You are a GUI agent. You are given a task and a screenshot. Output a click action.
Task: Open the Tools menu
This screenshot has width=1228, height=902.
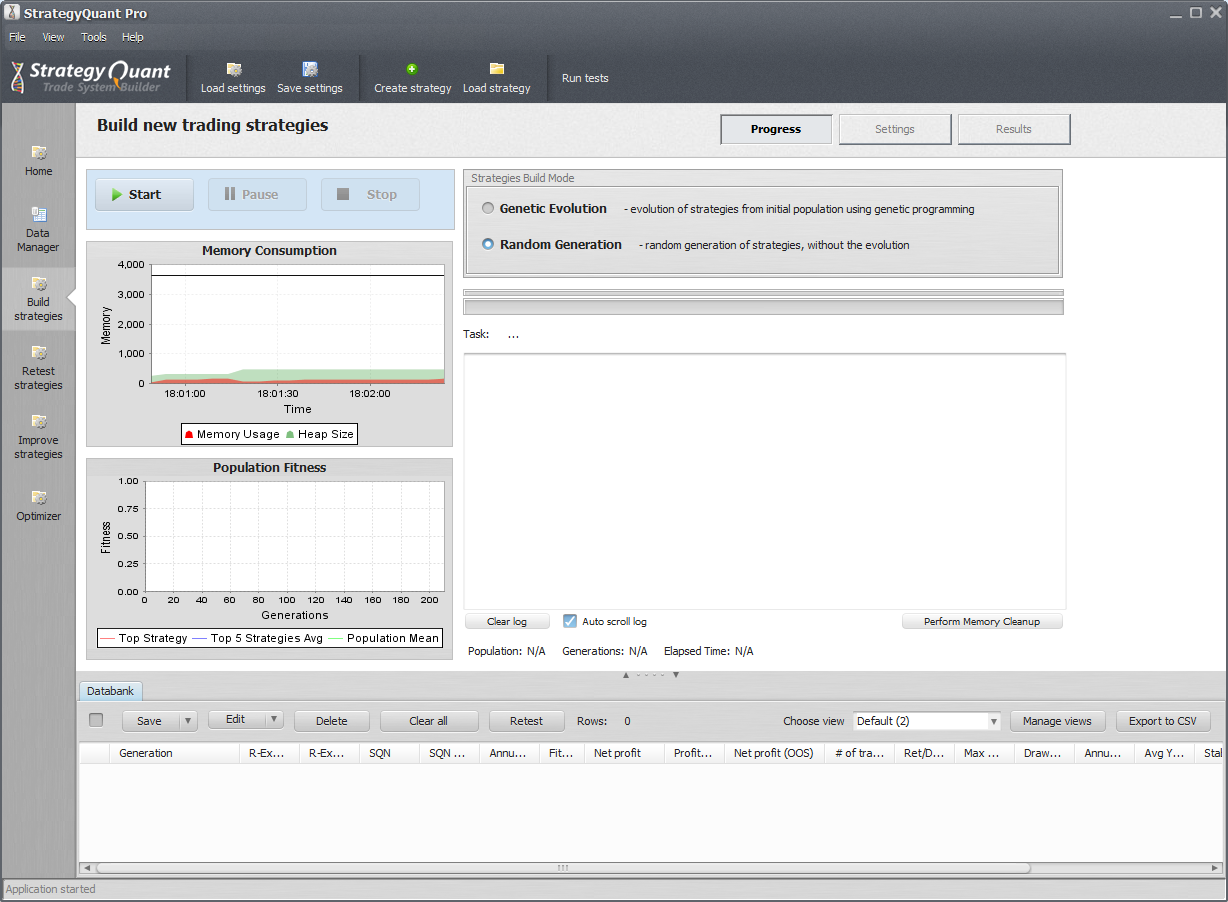coord(94,37)
